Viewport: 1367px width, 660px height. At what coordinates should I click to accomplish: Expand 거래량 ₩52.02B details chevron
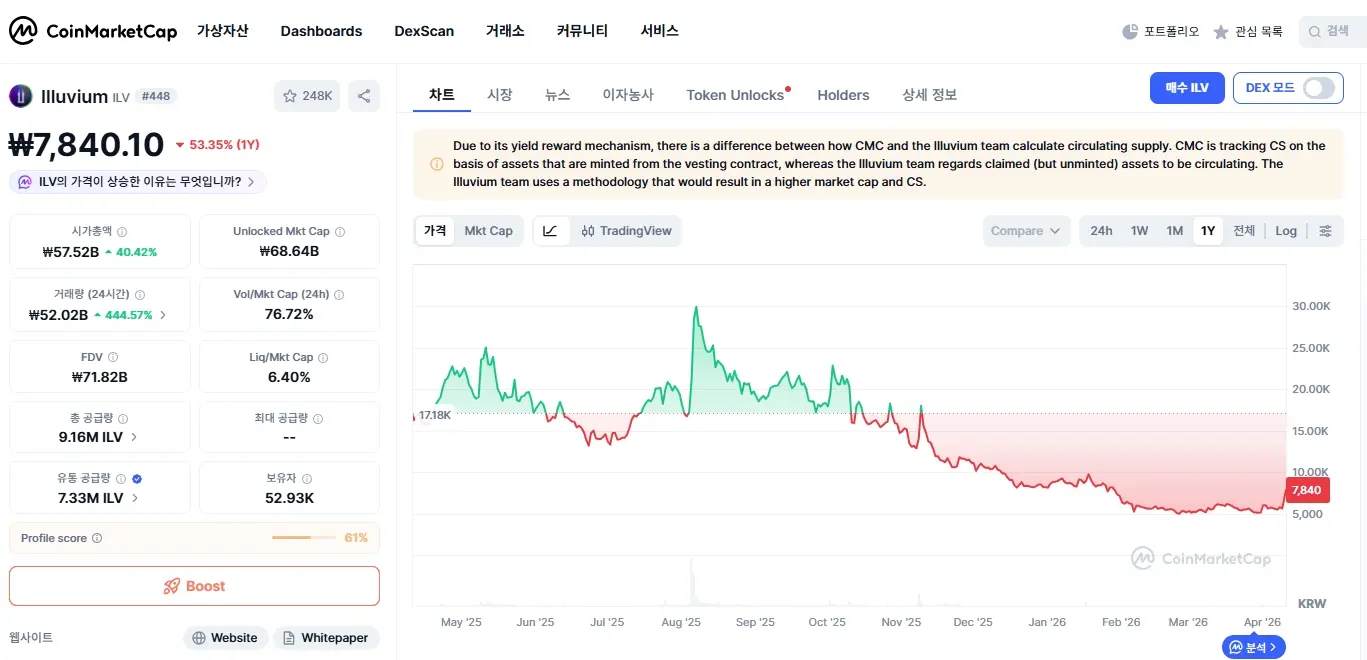pos(163,315)
